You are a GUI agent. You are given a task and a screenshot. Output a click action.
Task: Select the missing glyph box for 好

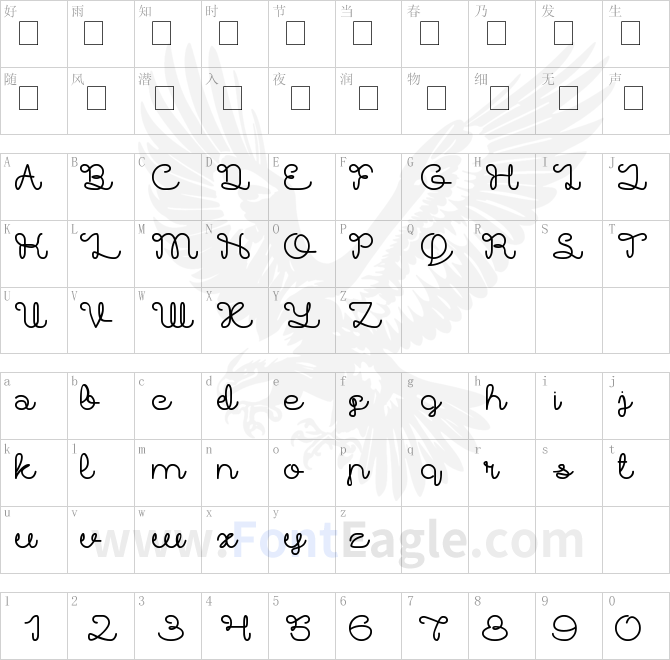tap(29, 33)
